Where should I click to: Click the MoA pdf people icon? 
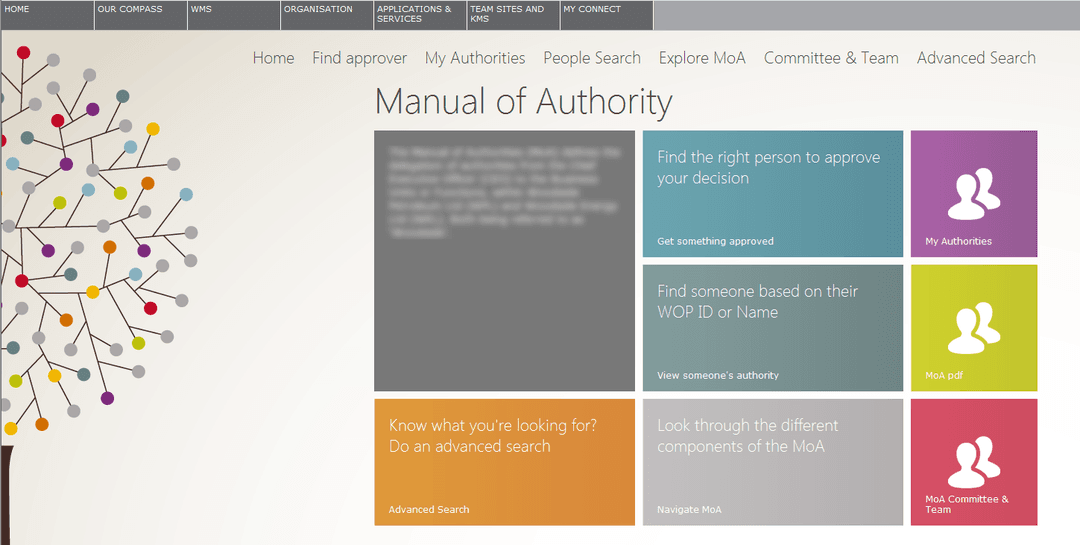[973, 328]
